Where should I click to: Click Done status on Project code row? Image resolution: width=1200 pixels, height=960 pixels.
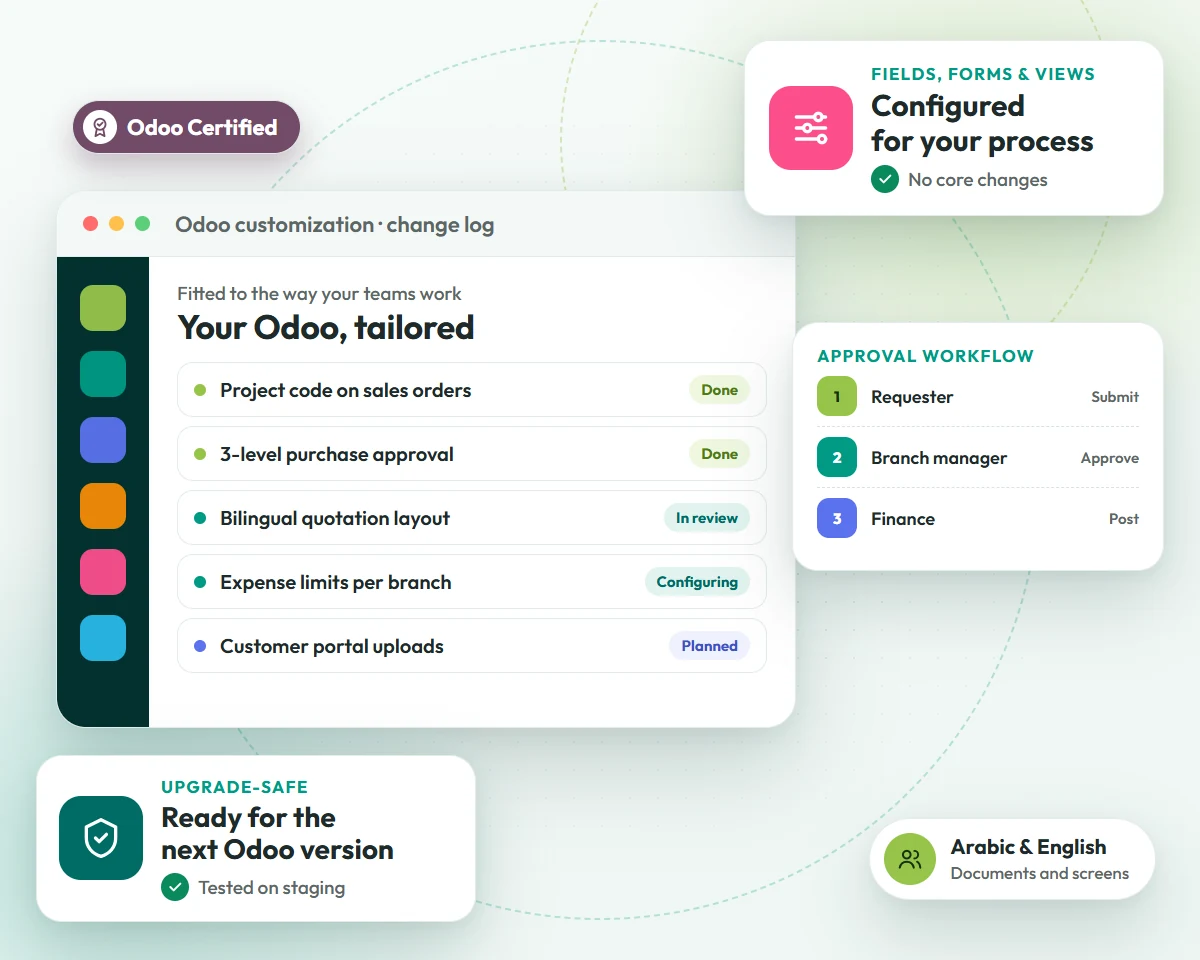click(719, 390)
